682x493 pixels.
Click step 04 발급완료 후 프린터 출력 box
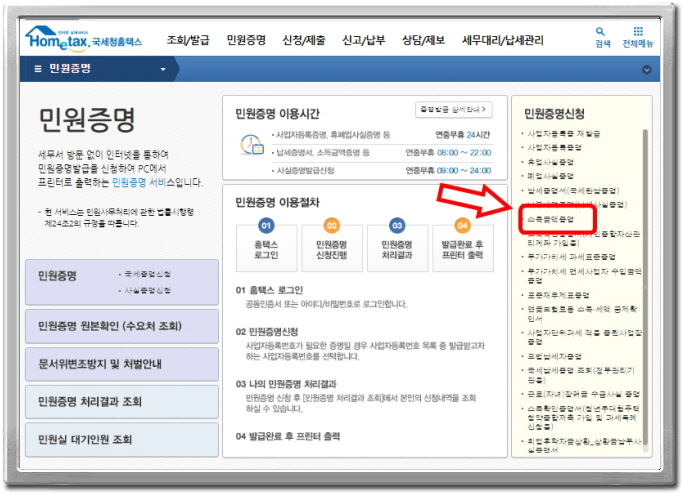pyautogui.click(x=463, y=248)
